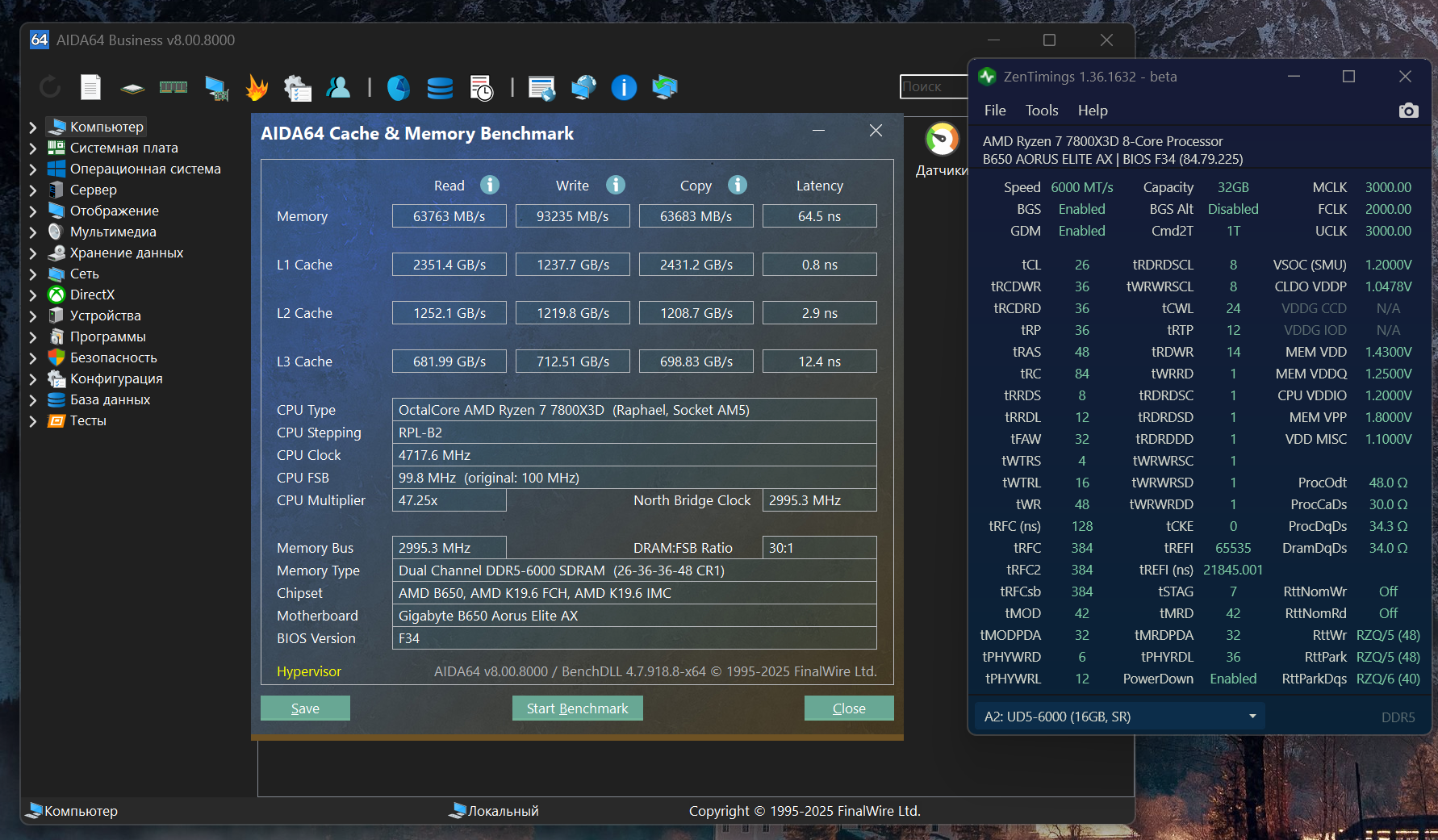Expand the Сеть tree node
This screenshot has width=1438, height=840.
[x=32, y=274]
